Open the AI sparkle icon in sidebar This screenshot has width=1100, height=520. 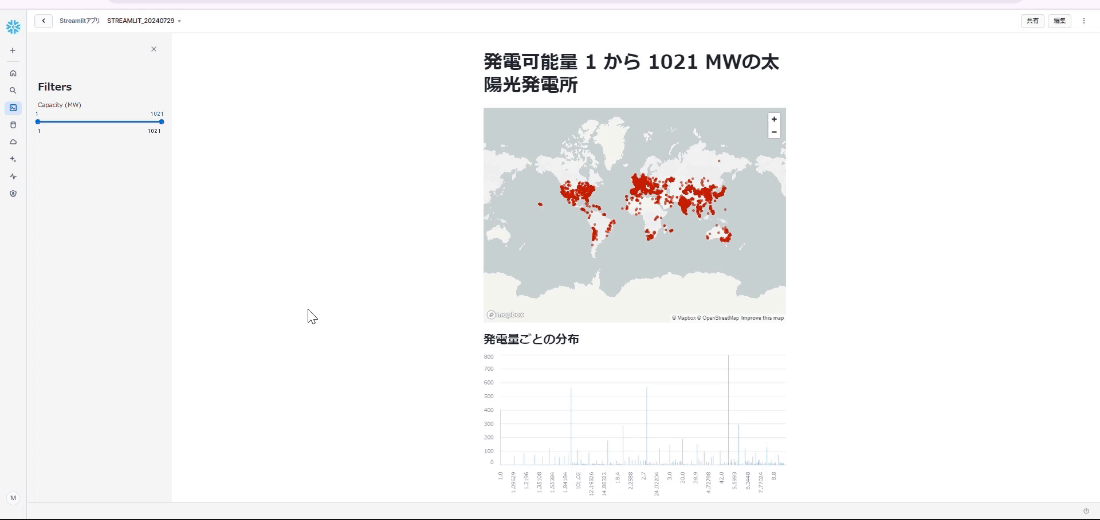click(13, 159)
